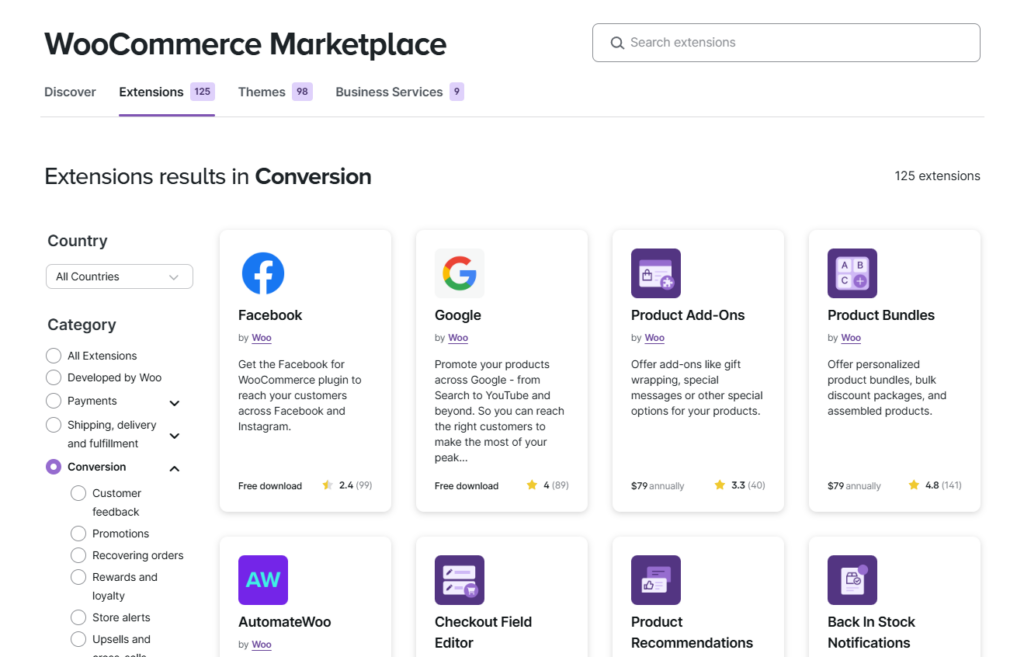Click Woo link under Facebook
The width and height of the screenshot is (1024, 657).
[261, 338]
